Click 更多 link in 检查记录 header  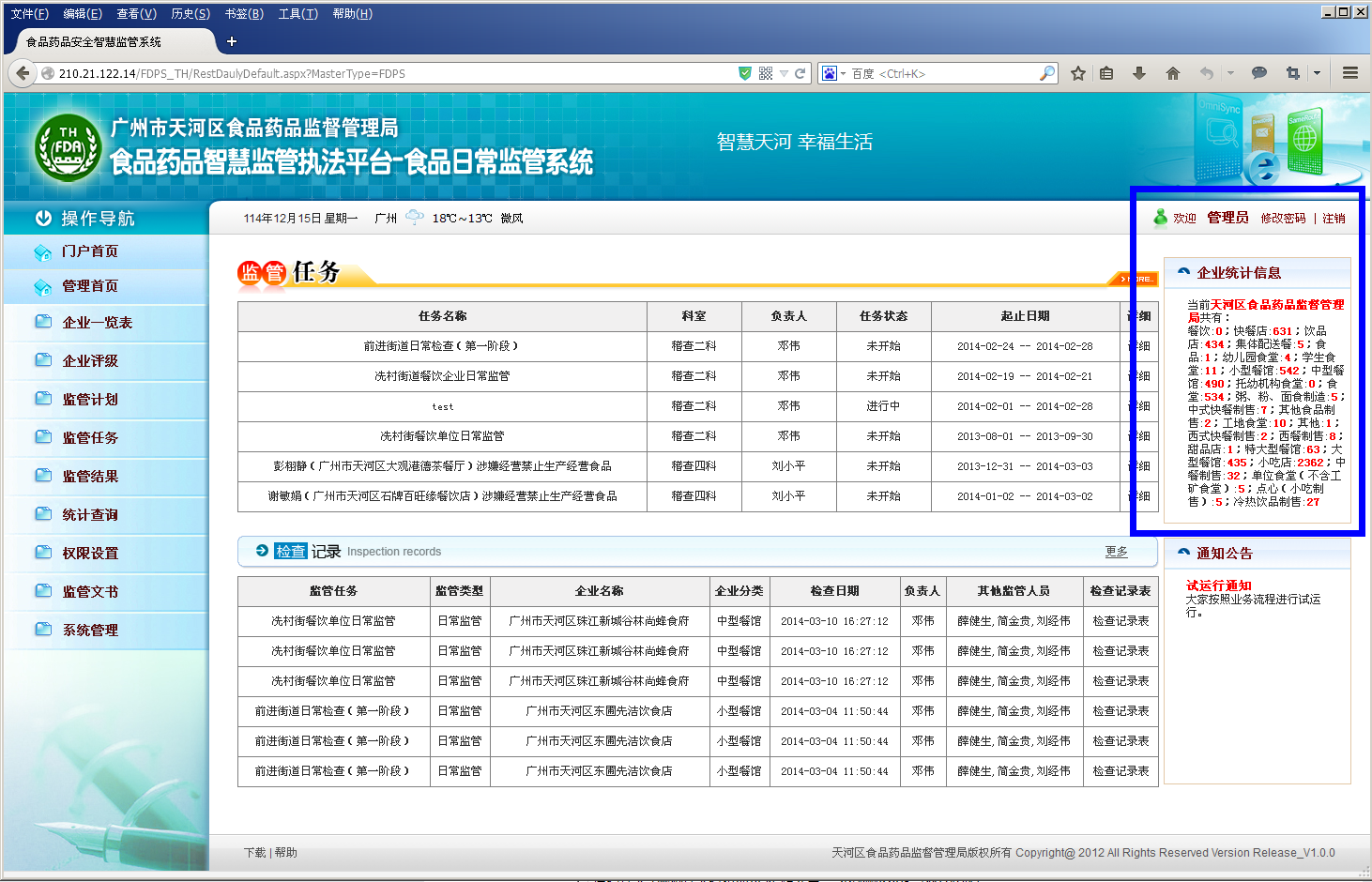tap(1116, 552)
